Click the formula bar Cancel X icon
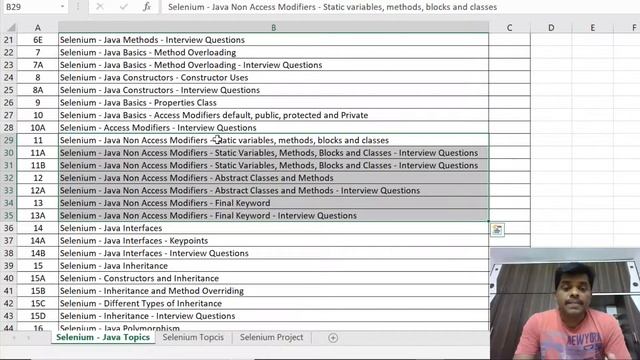Viewport: 640px width, 360px height. tap(100, 7)
